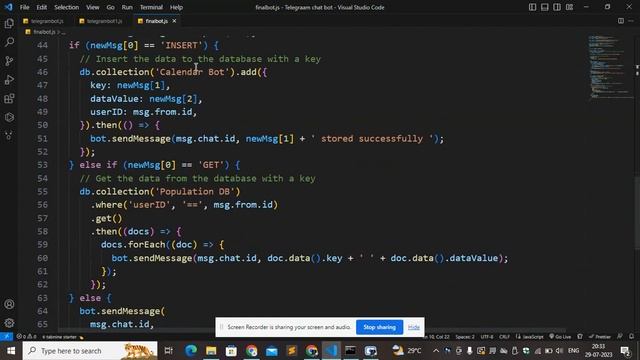640x360 pixels.
Task: Click the tabnine starter status item
Action: click(x=62, y=337)
